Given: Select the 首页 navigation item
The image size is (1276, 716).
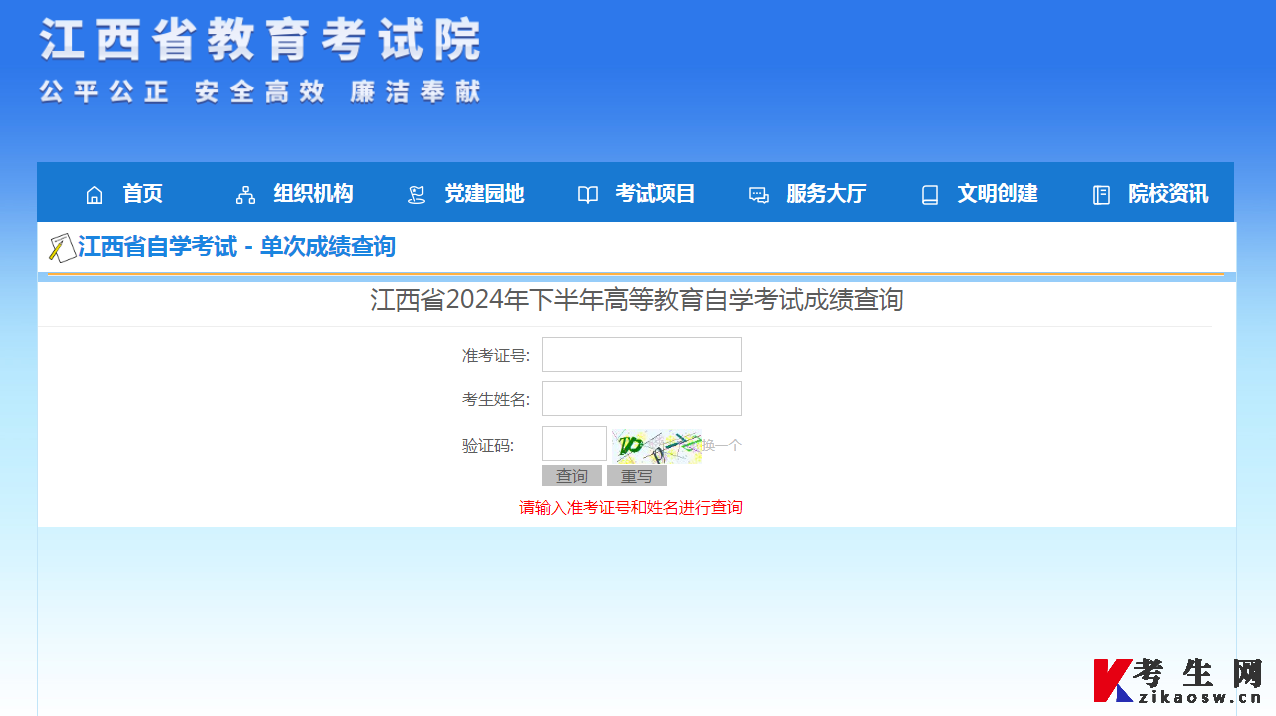Looking at the screenshot, I should (x=142, y=194).
